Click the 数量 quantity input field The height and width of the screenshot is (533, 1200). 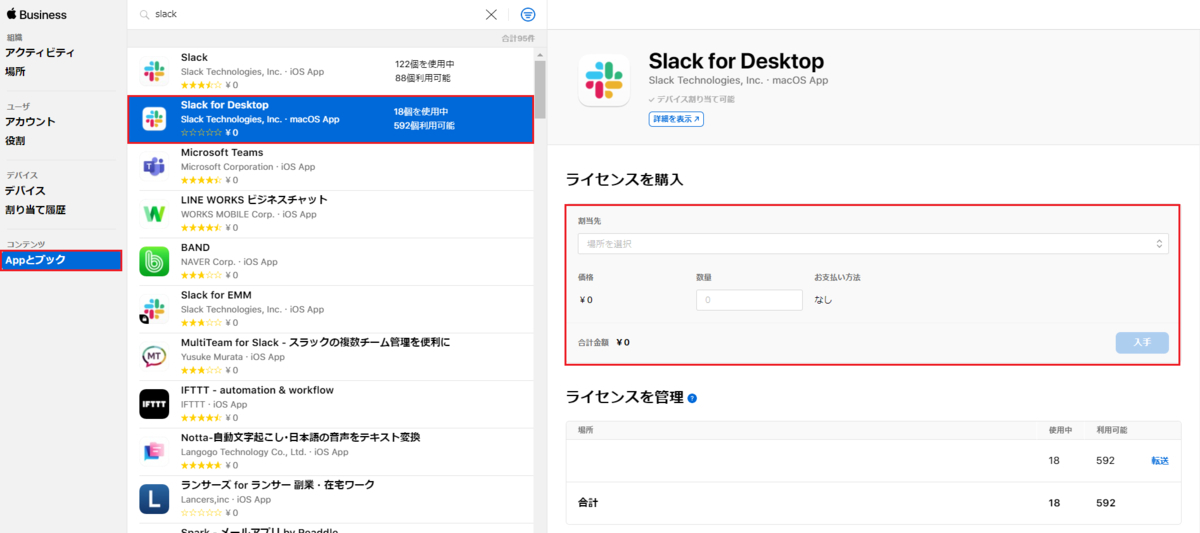click(749, 300)
